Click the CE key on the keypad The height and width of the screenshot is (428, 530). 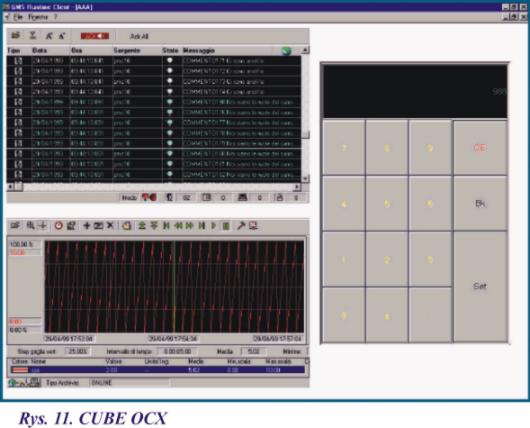[x=480, y=148]
